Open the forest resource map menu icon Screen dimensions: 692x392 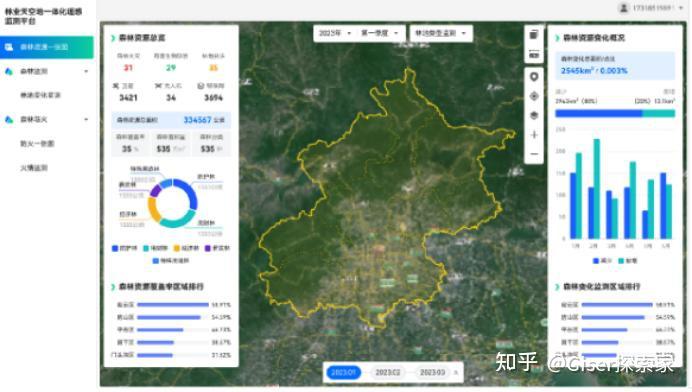tap(9, 47)
